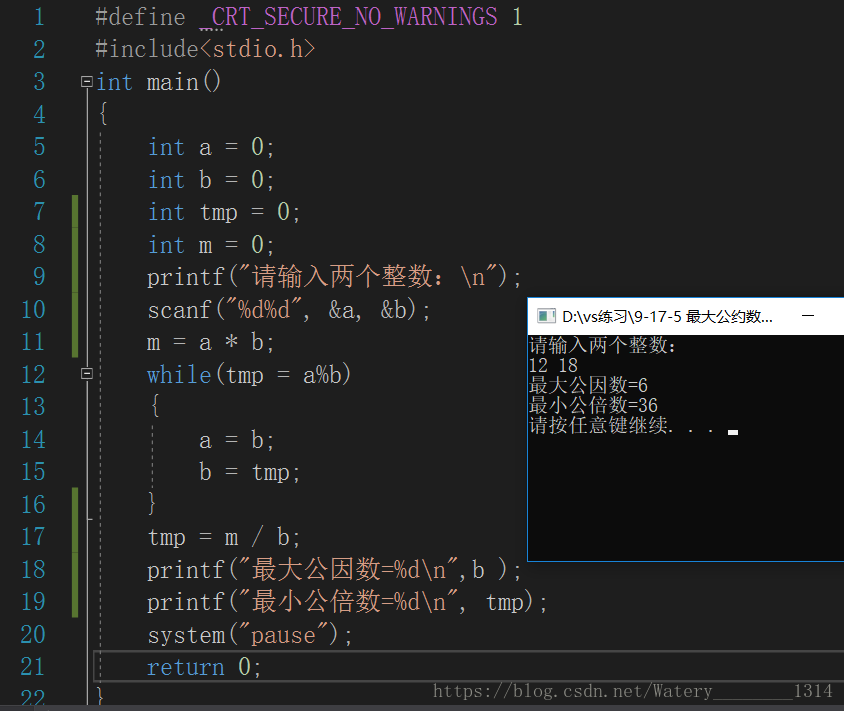Click line number 21 in gutter
Image resolution: width=844 pixels, height=711 pixels.
[32, 667]
